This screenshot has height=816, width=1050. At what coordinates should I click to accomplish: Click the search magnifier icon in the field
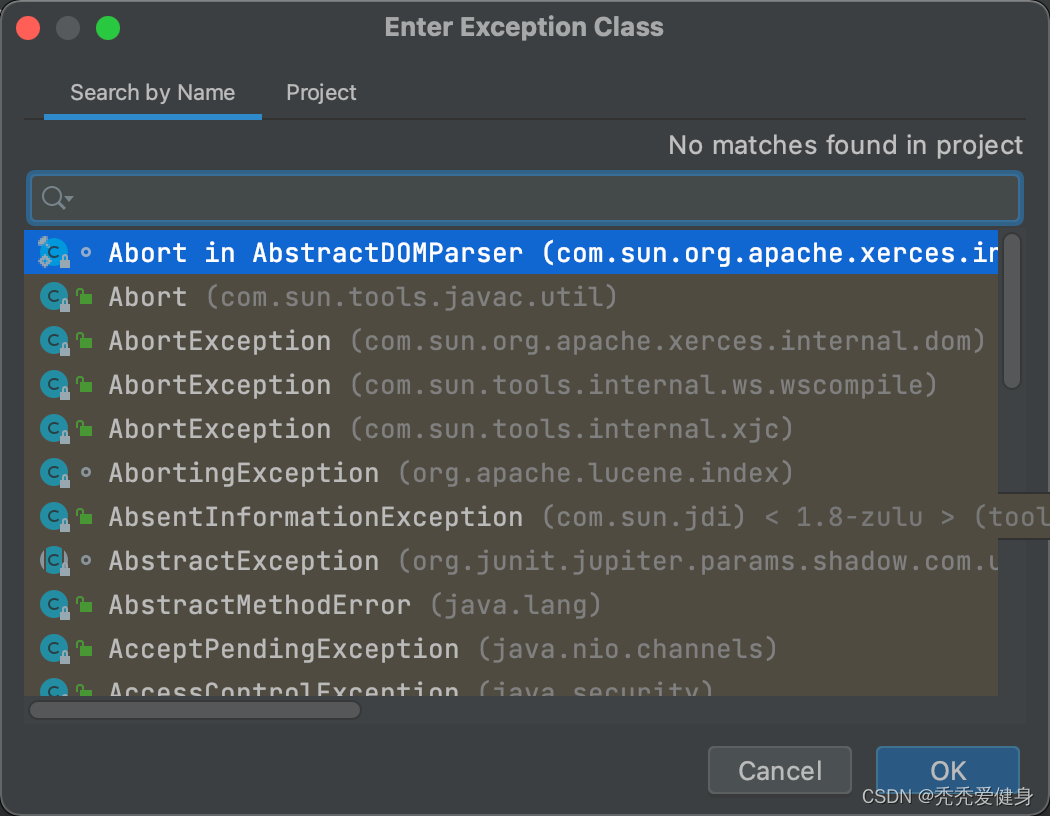pyautogui.click(x=53, y=198)
